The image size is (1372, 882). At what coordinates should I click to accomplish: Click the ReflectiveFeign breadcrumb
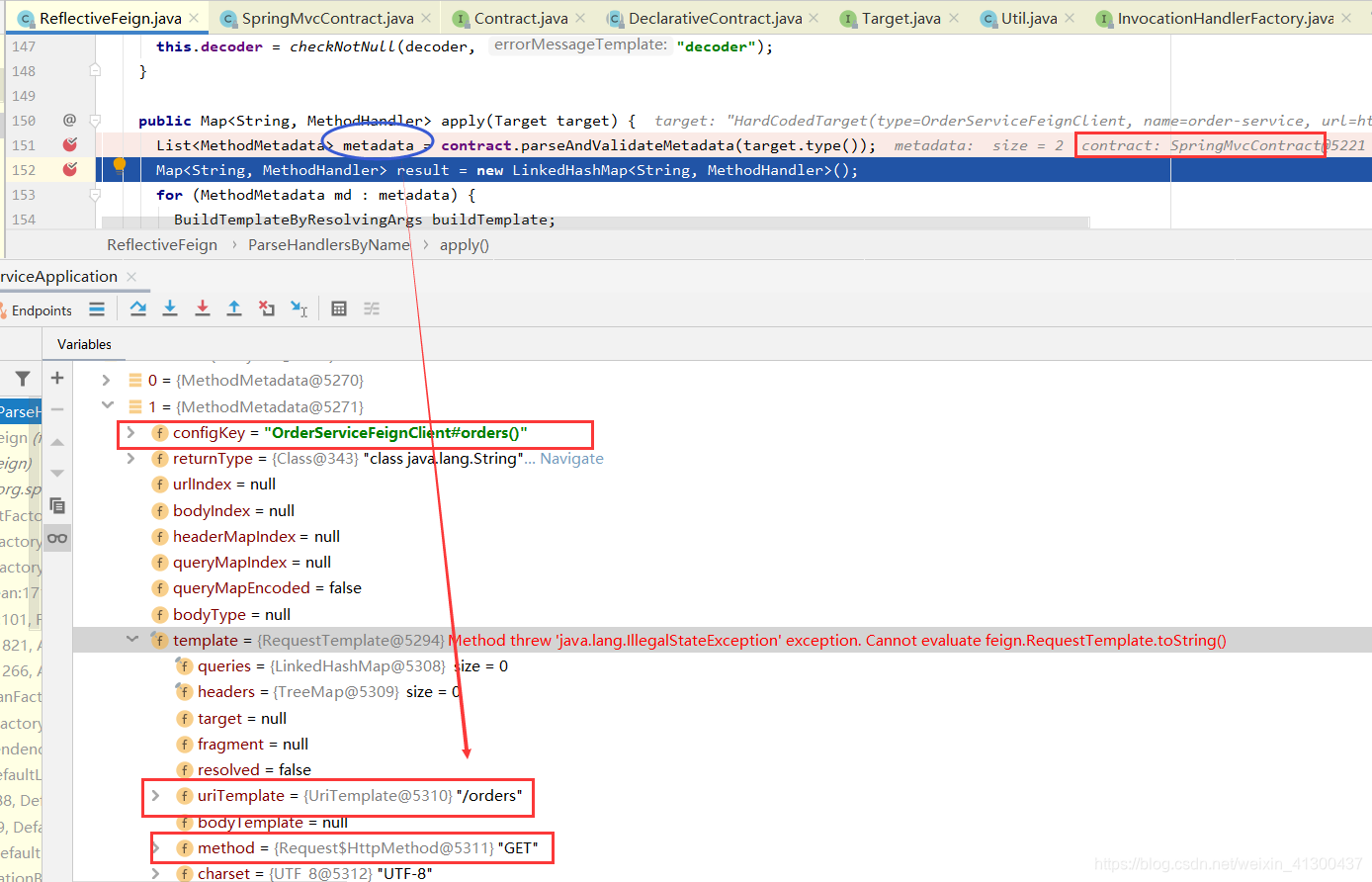[x=162, y=245]
